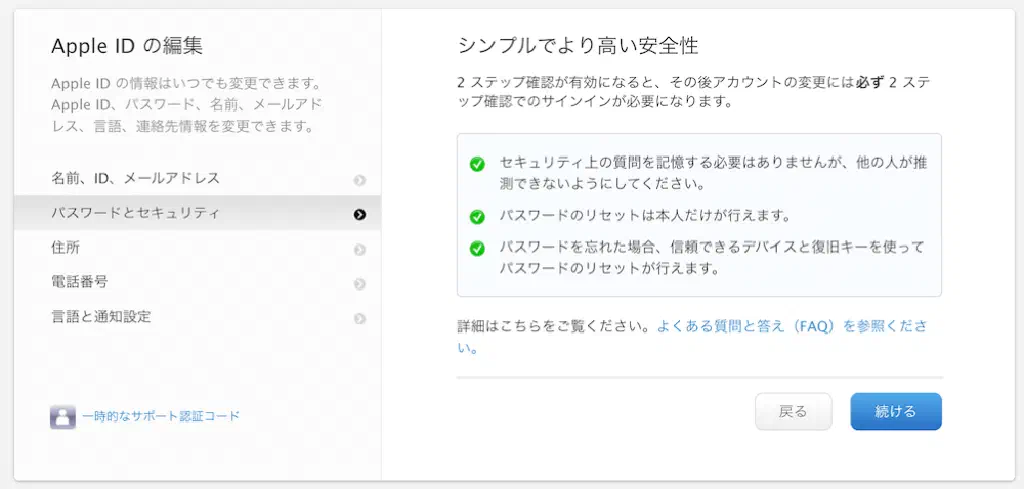Click the Apple ID の編集 heading

(127, 46)
